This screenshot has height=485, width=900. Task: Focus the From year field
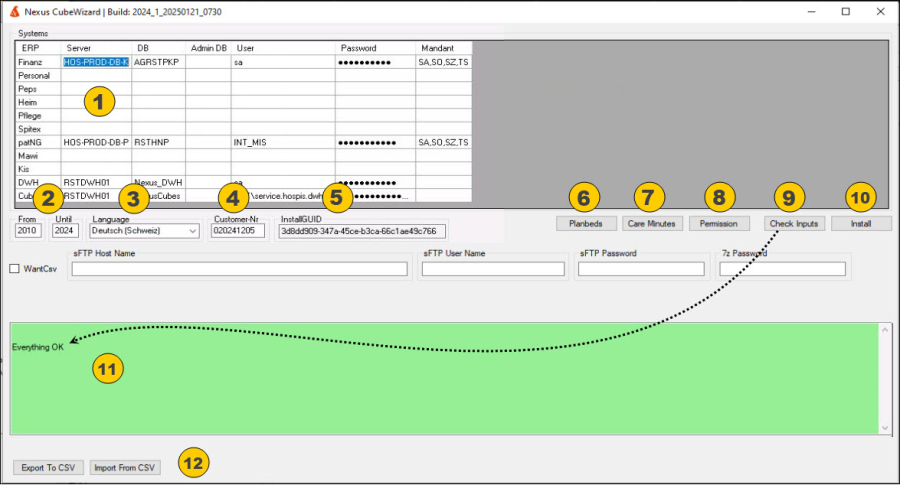coord(28,231)
